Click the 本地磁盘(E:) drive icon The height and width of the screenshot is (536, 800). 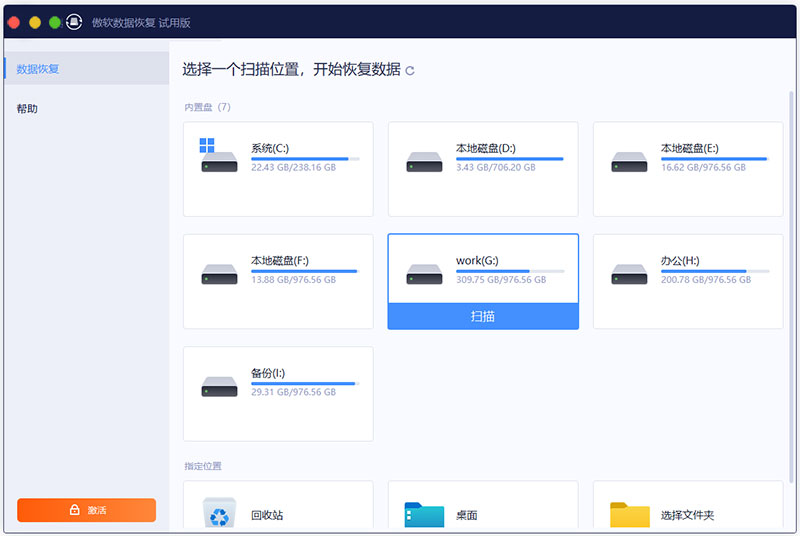[x=629, y=162]
